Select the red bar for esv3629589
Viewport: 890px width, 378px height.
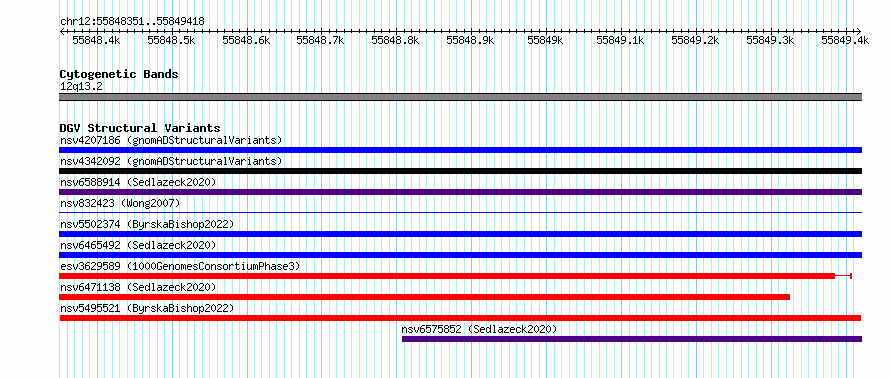447,276
